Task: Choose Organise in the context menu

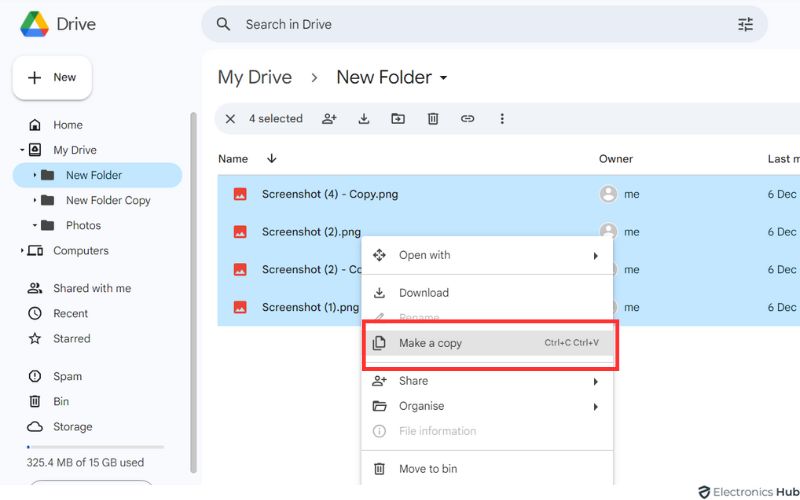Action: coord(487,406)
